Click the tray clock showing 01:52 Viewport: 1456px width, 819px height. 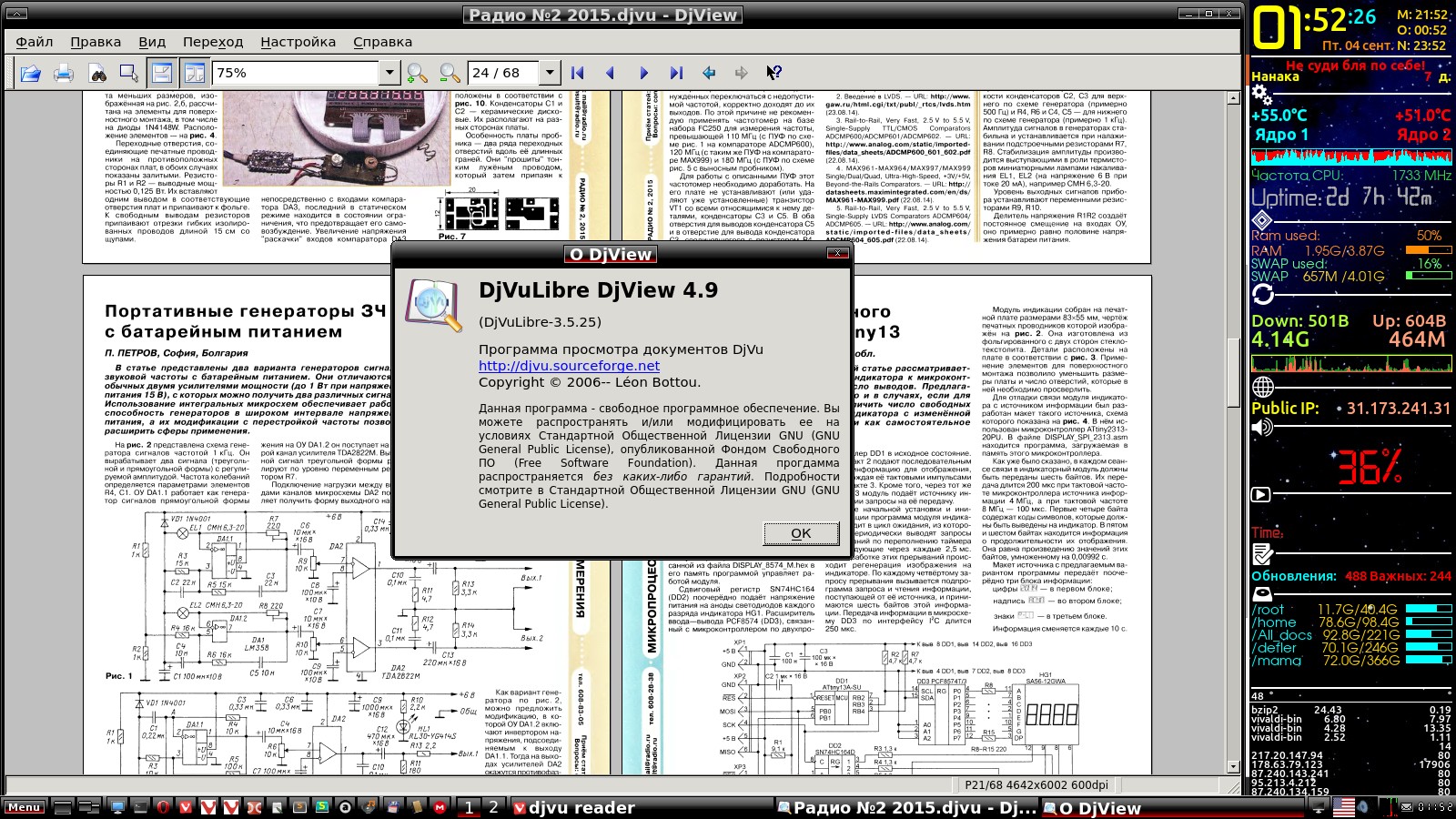point(1435,806)
